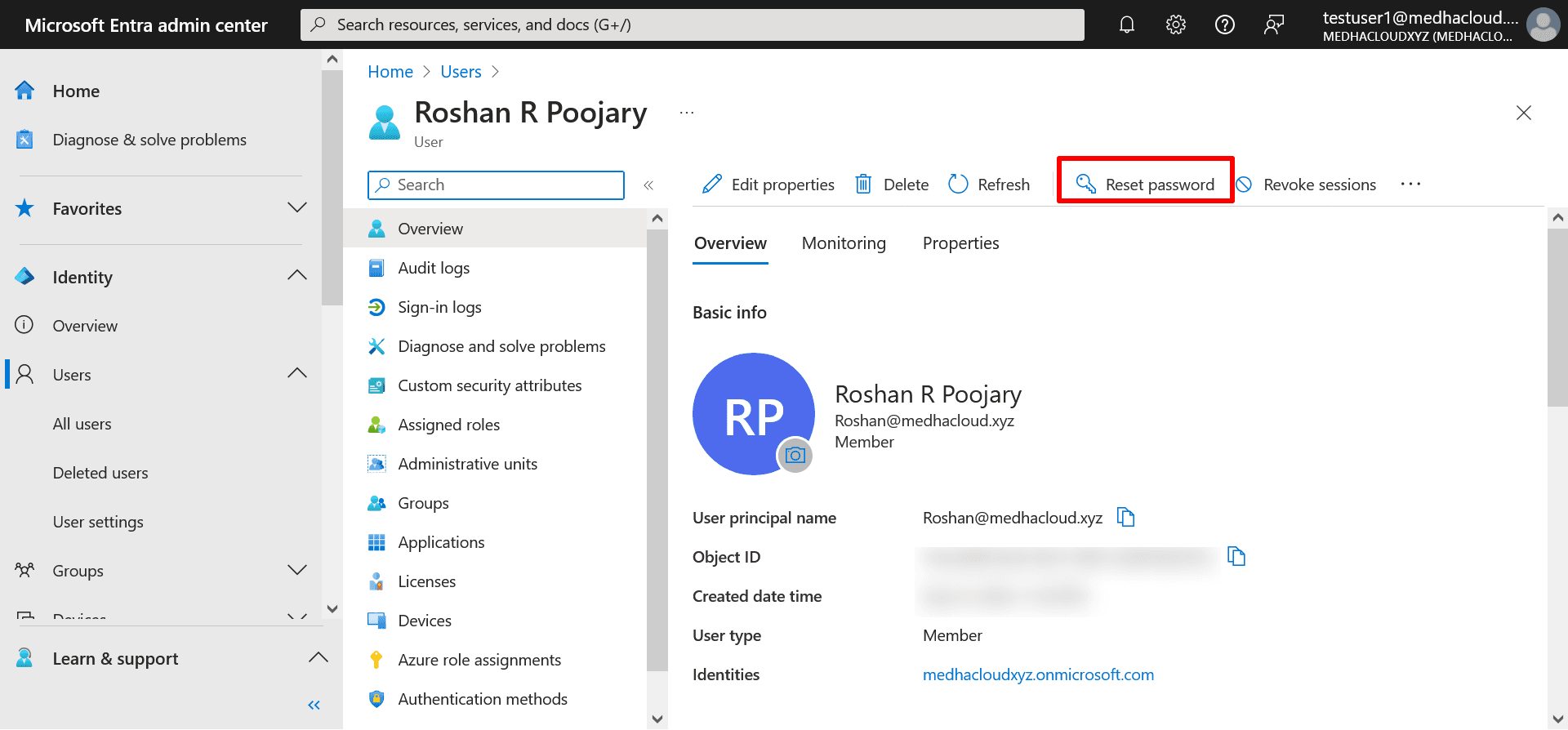Viewport: 1568px width, 730px height.
Task: Collapse the user menu with double chevron
Action: click(x=648, y=185)
